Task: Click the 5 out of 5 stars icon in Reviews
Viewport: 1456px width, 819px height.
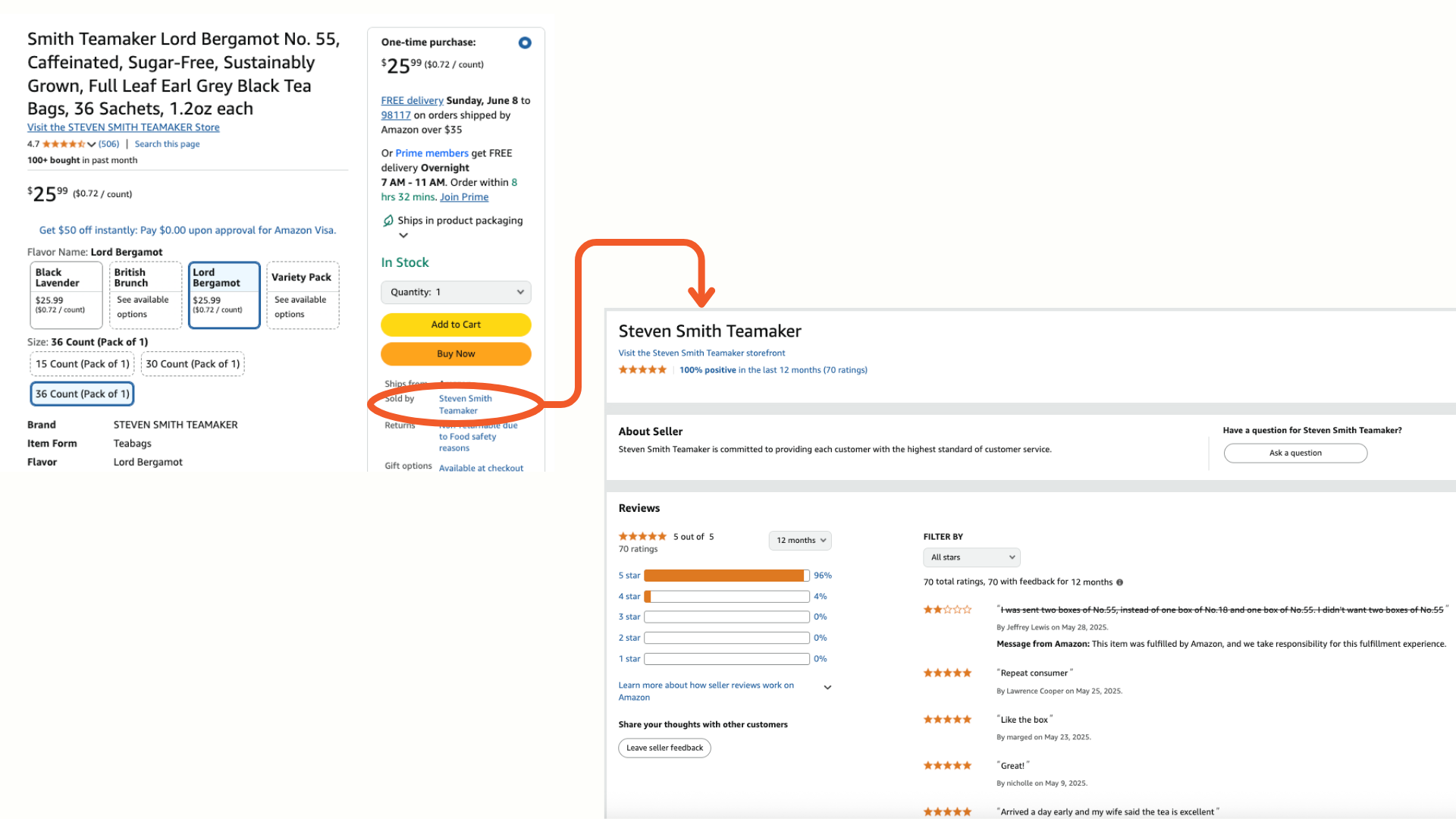Action: coord(642,537)
